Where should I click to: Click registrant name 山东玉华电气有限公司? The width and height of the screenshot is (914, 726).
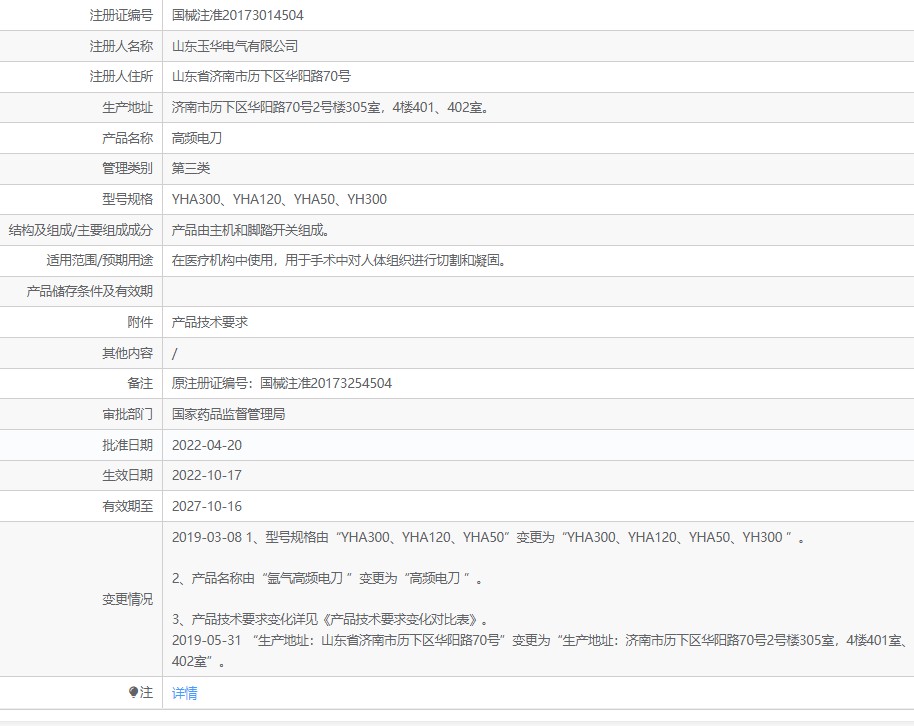(x=235, y=46)
